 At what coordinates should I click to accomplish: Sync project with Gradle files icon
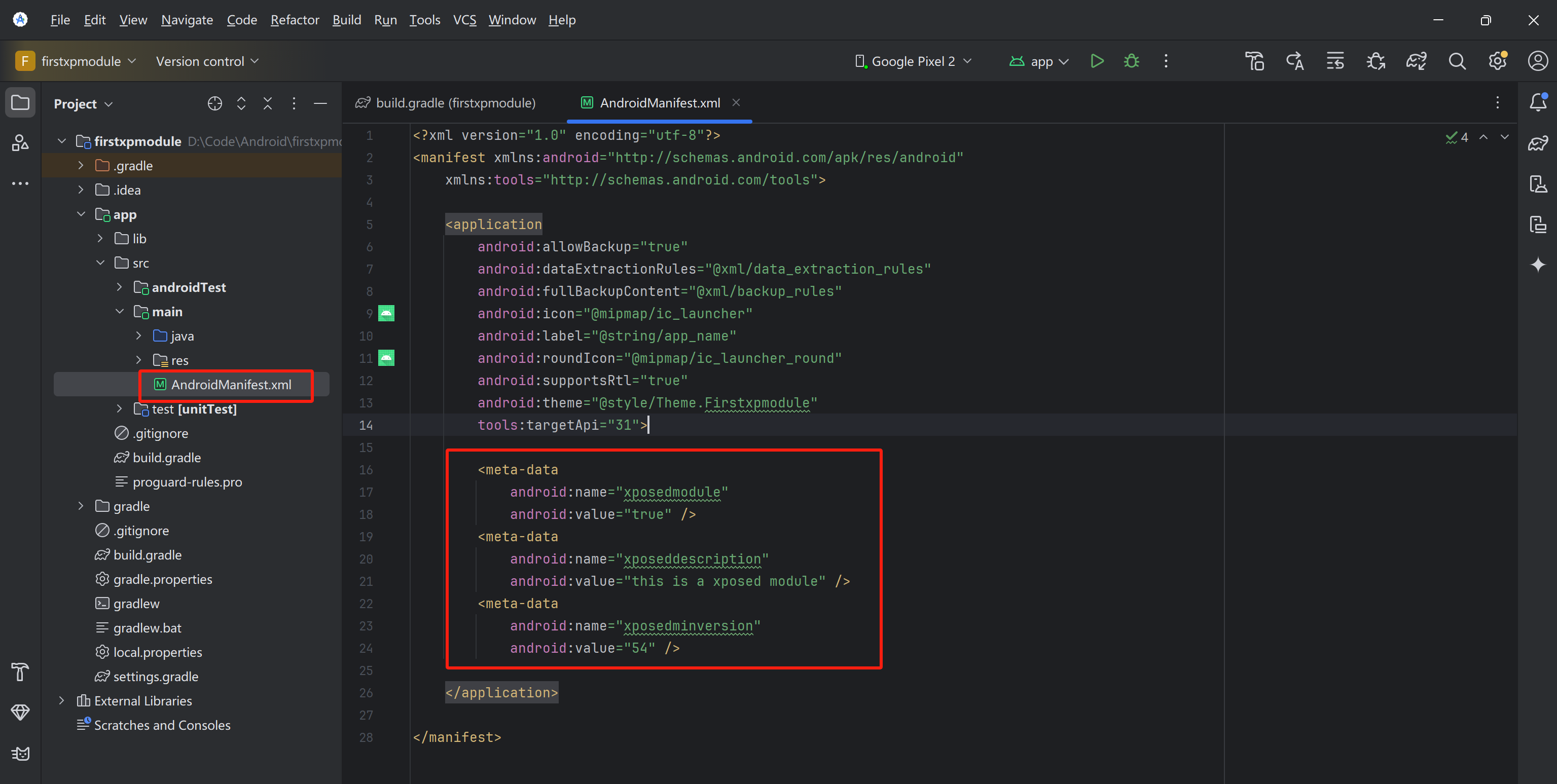pos(1416,61)
